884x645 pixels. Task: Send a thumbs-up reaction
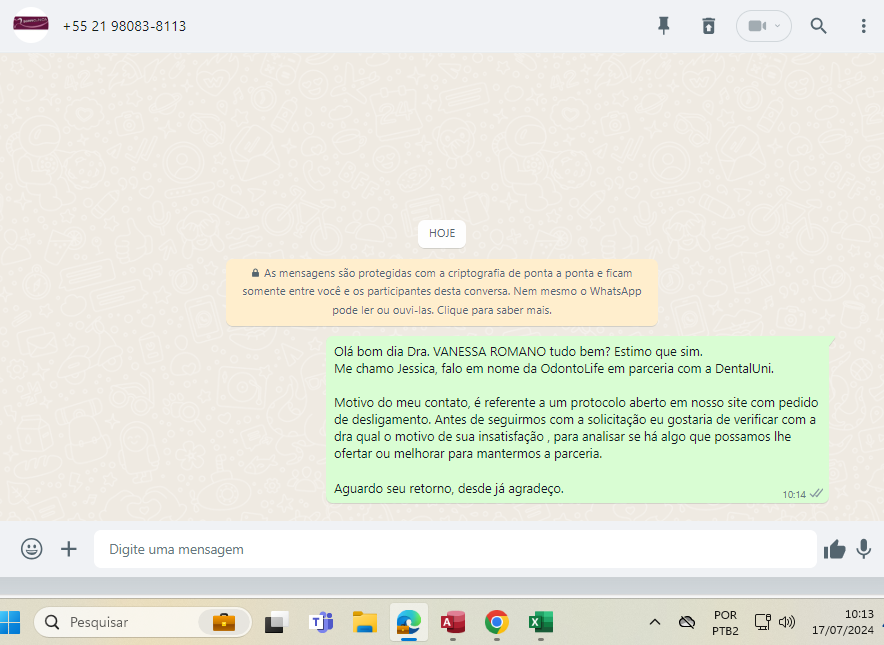(x=834, y=549)
